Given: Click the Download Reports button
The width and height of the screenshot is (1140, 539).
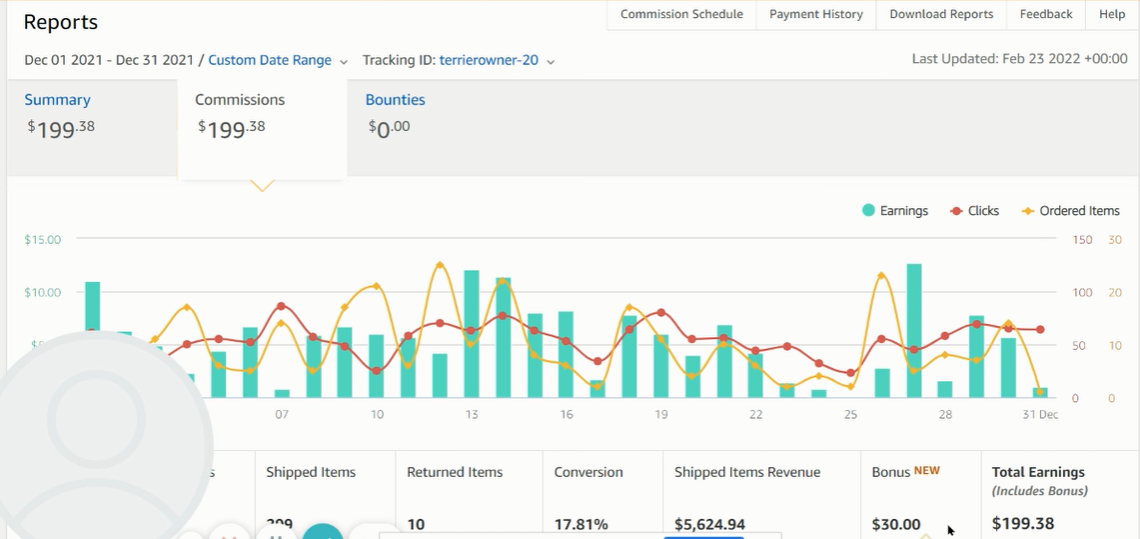Looking at the screenshot, I should (x=941, y=15).
